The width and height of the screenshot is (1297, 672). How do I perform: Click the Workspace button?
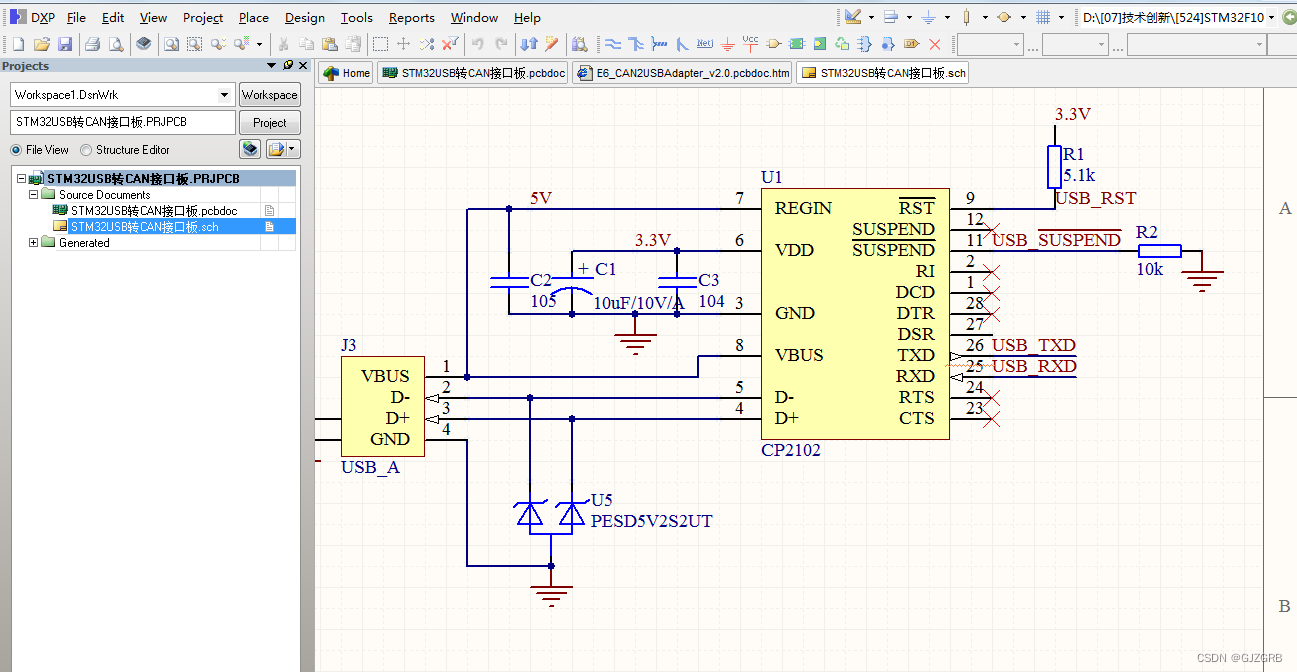tap(269, 94)
